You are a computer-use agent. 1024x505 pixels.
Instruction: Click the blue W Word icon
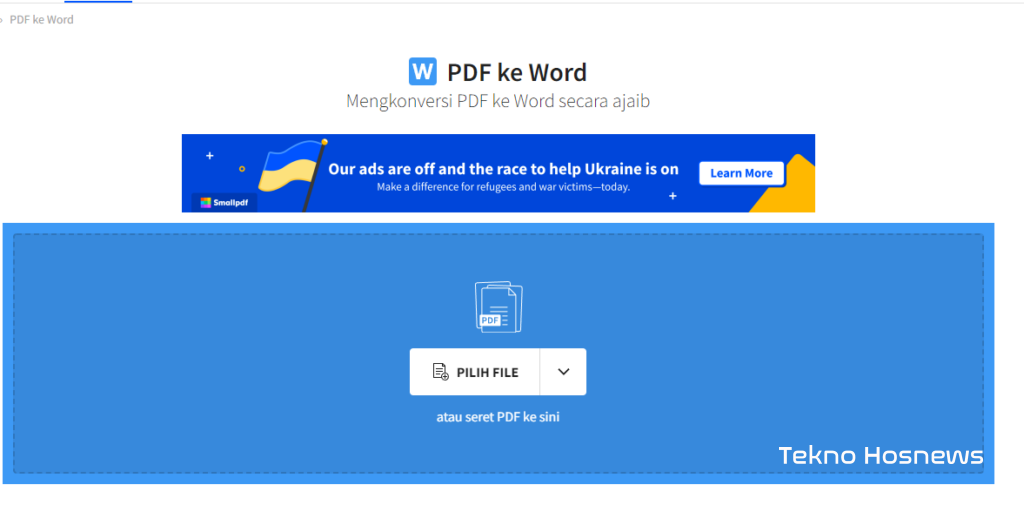(423, 72)
